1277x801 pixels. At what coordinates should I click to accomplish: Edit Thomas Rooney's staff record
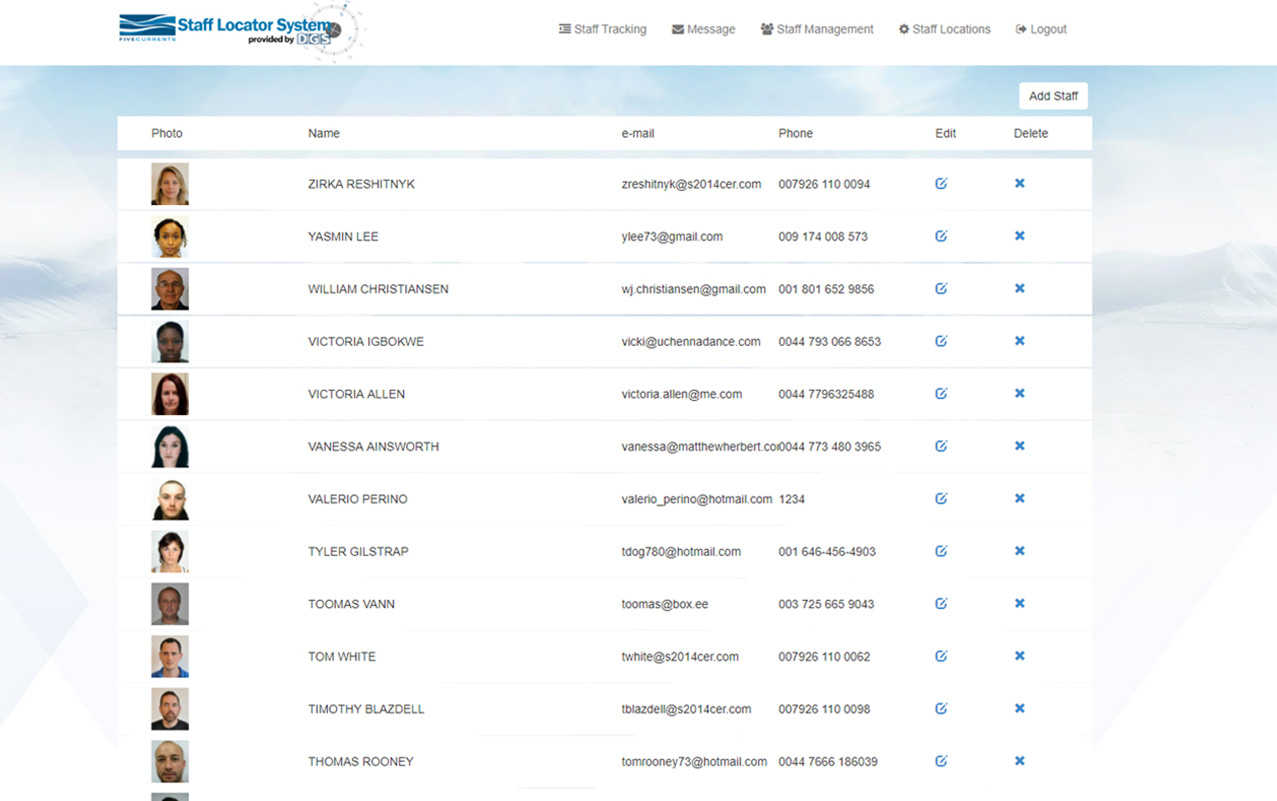click(941, 761)
